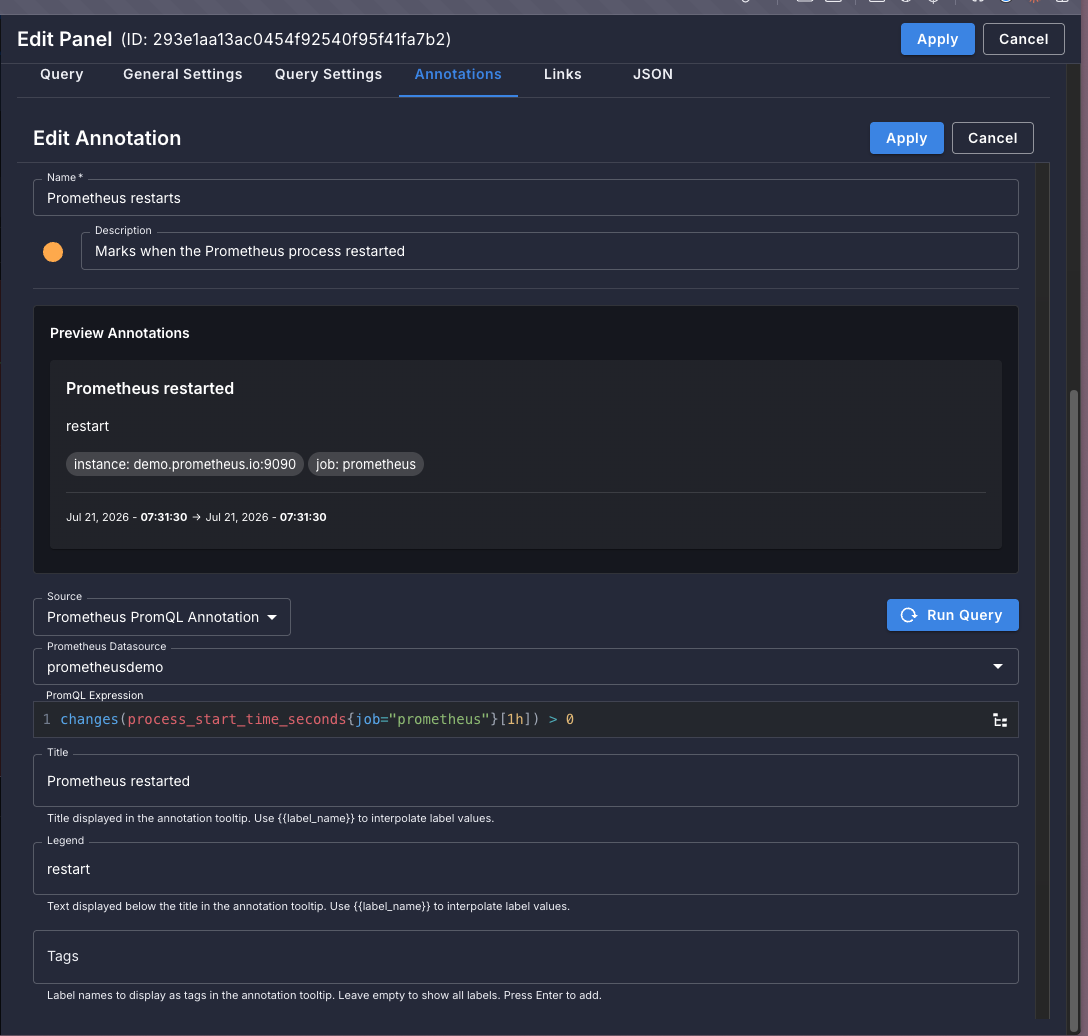Click the Legend field containing restart

pyautogui.click(x=525, y=869)
